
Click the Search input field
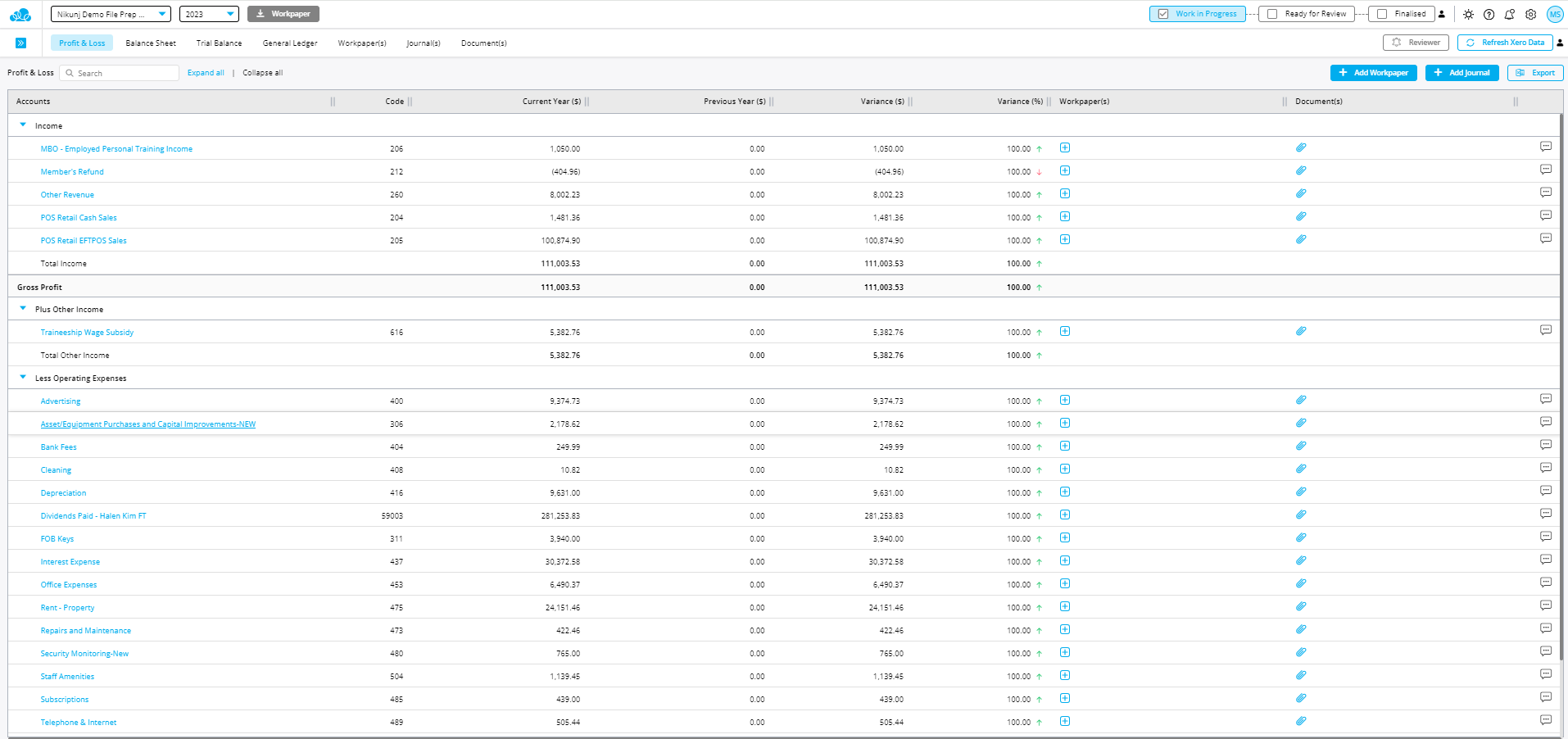pos(120,73)
